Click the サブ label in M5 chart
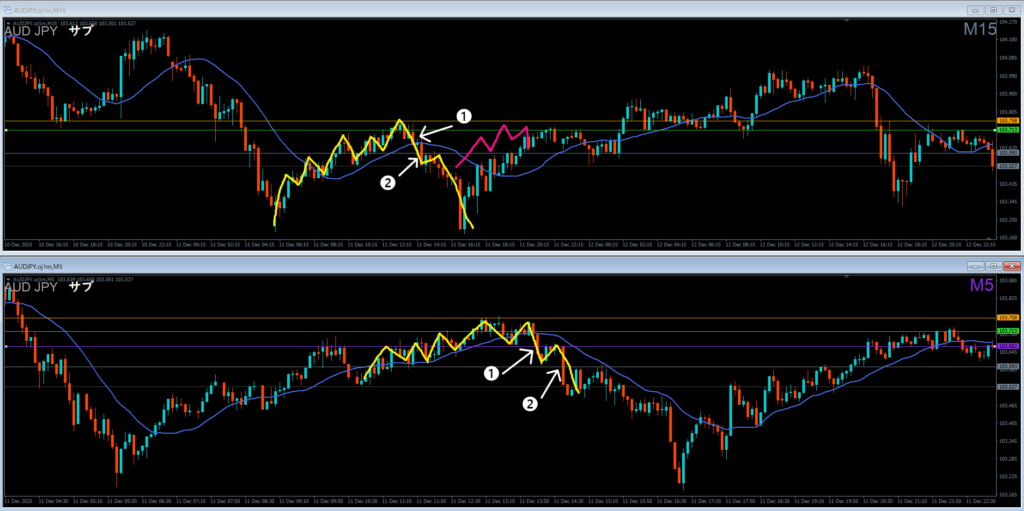 point(80,287)
